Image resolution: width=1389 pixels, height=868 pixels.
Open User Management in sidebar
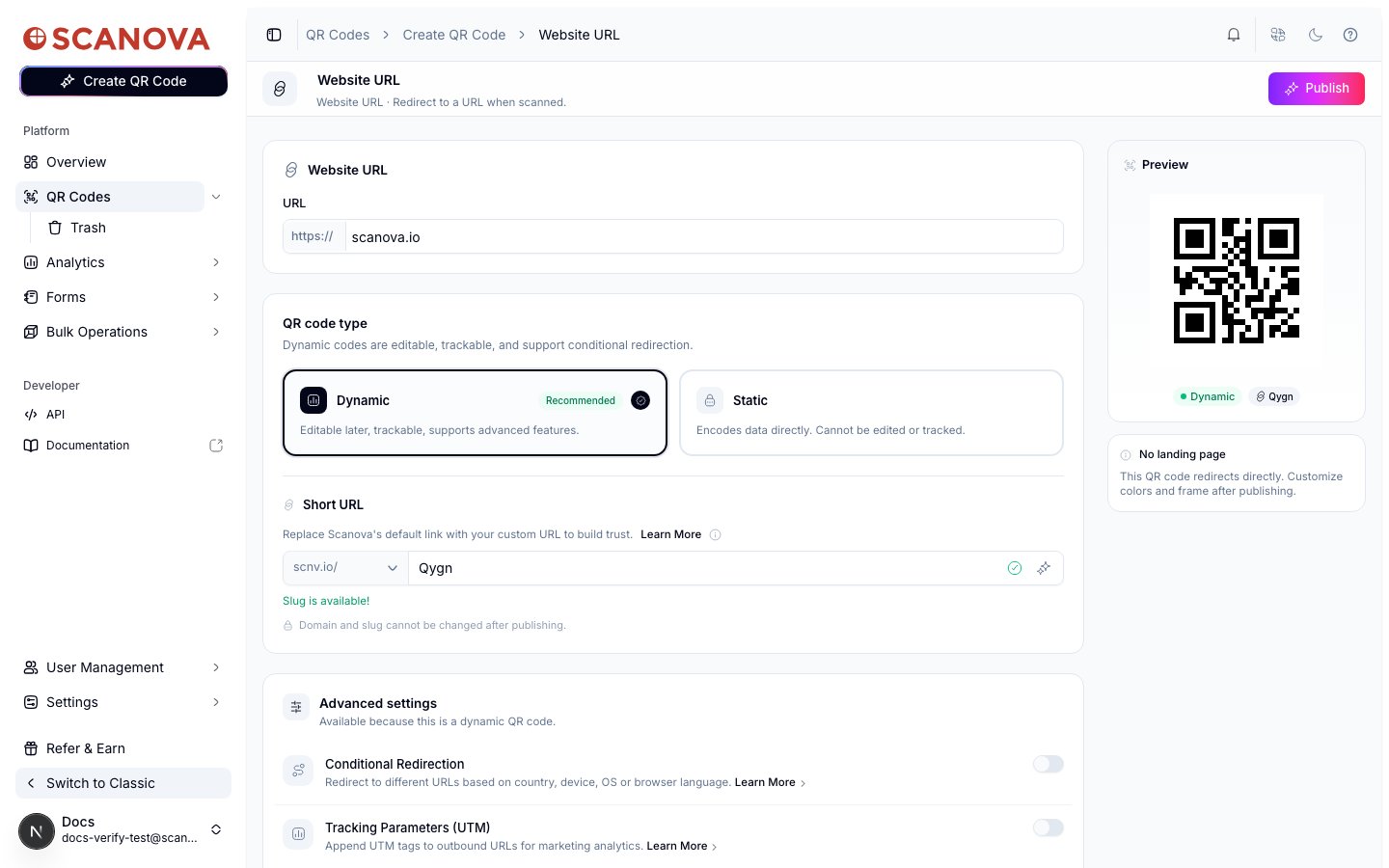tap(112, 667)
